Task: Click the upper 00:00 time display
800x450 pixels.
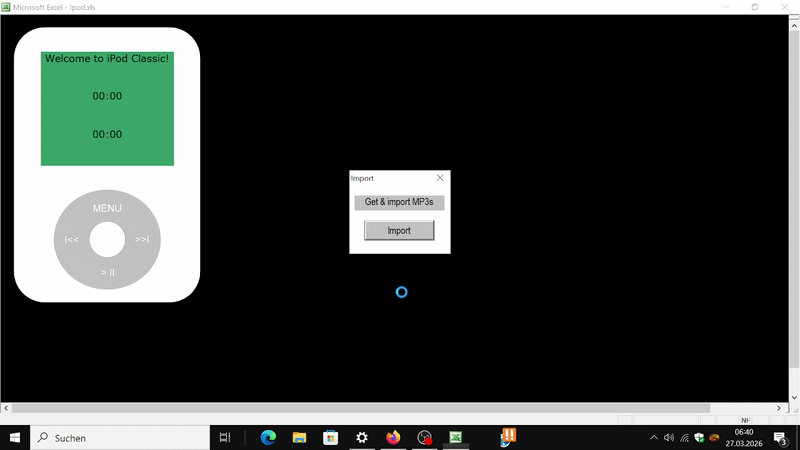Action: (107, 96)
